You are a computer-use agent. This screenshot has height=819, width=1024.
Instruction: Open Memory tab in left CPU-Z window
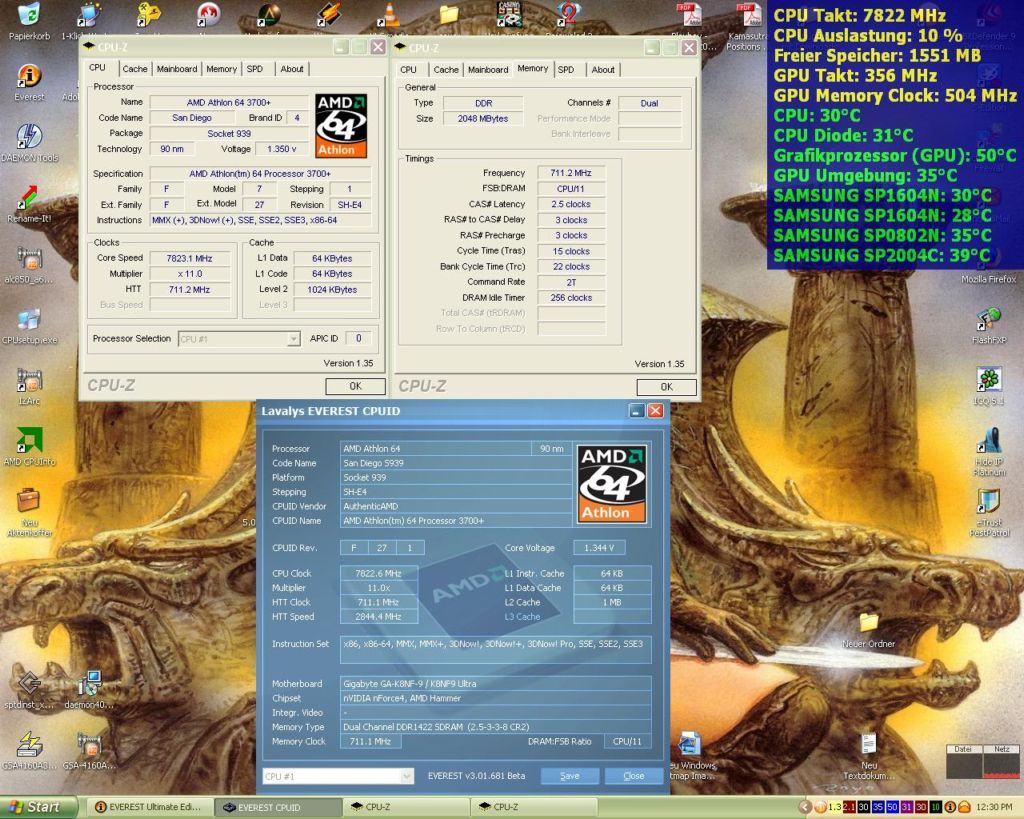(221, 69)
